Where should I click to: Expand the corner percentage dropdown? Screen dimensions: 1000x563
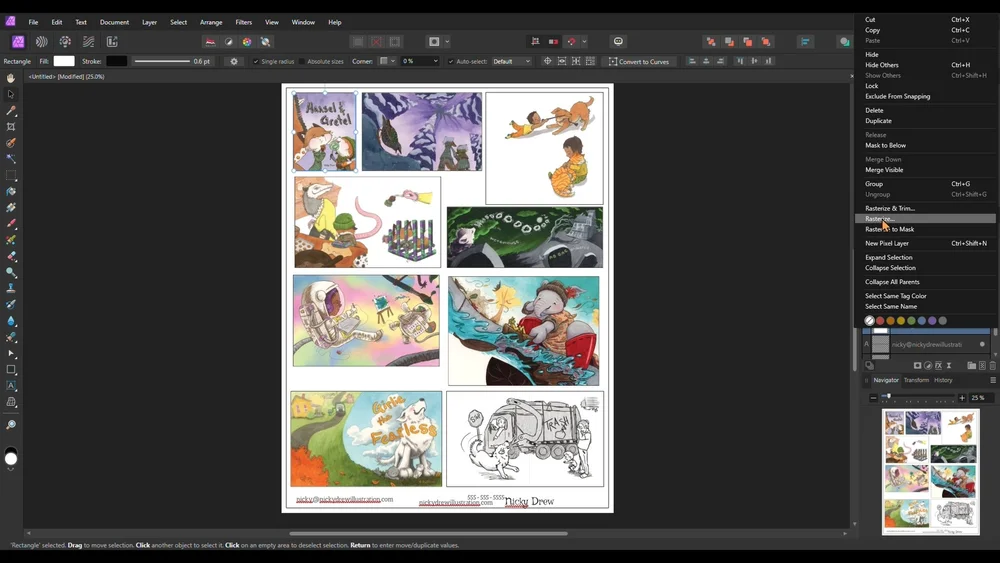tap(434, 61)
